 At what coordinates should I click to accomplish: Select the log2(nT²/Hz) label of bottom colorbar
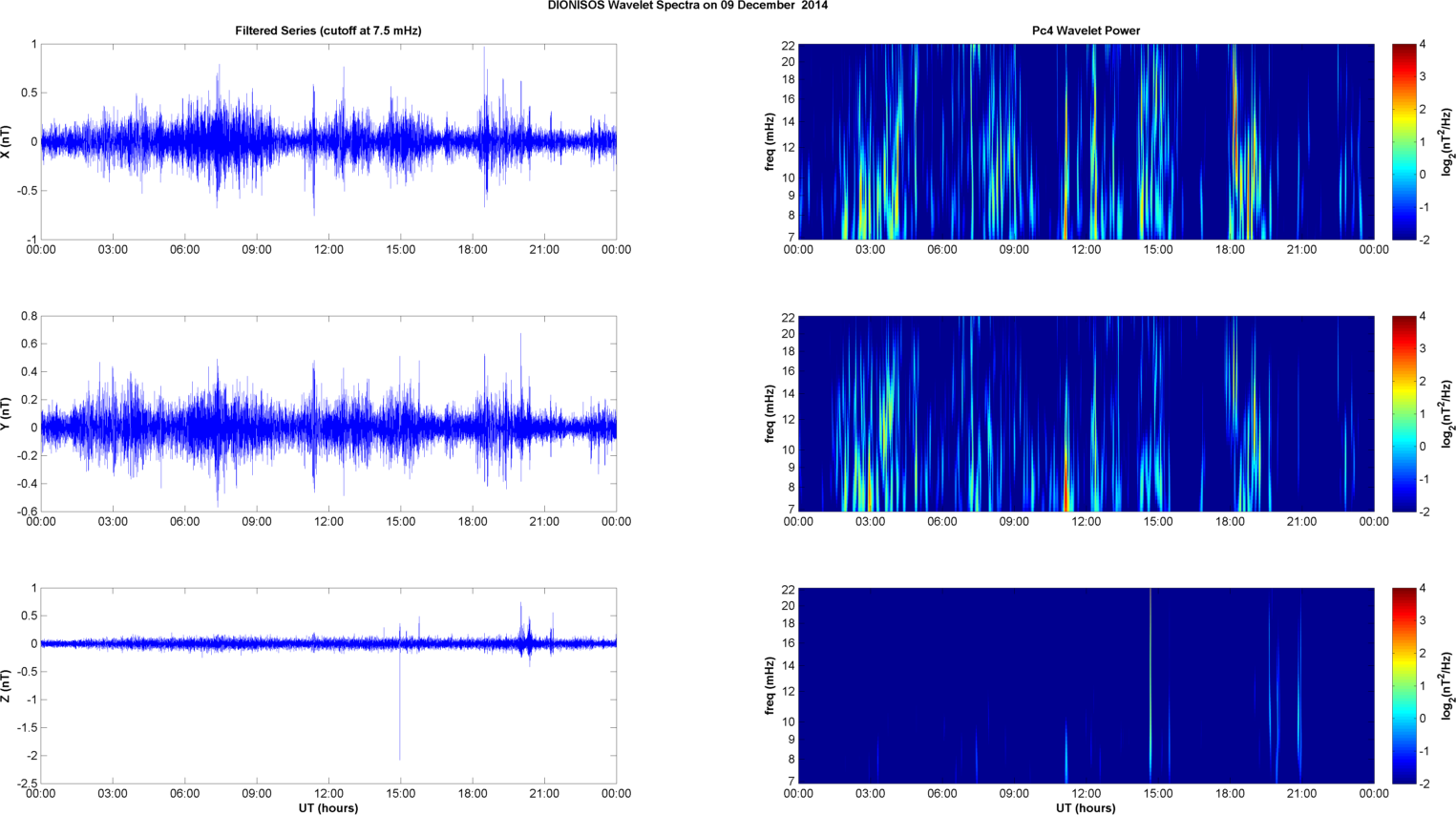1447,685
